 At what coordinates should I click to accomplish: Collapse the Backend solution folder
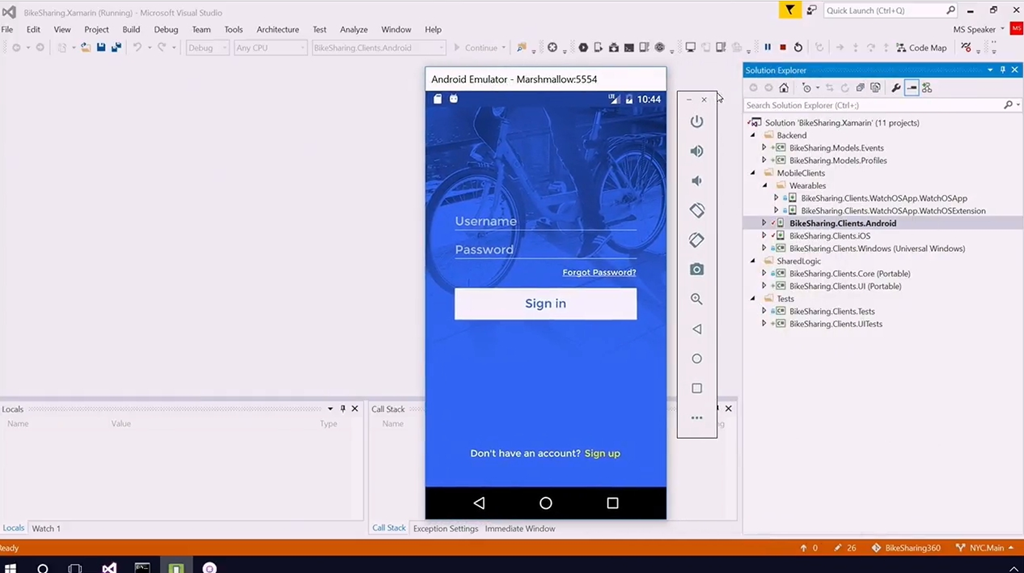[x=753, y=135]
